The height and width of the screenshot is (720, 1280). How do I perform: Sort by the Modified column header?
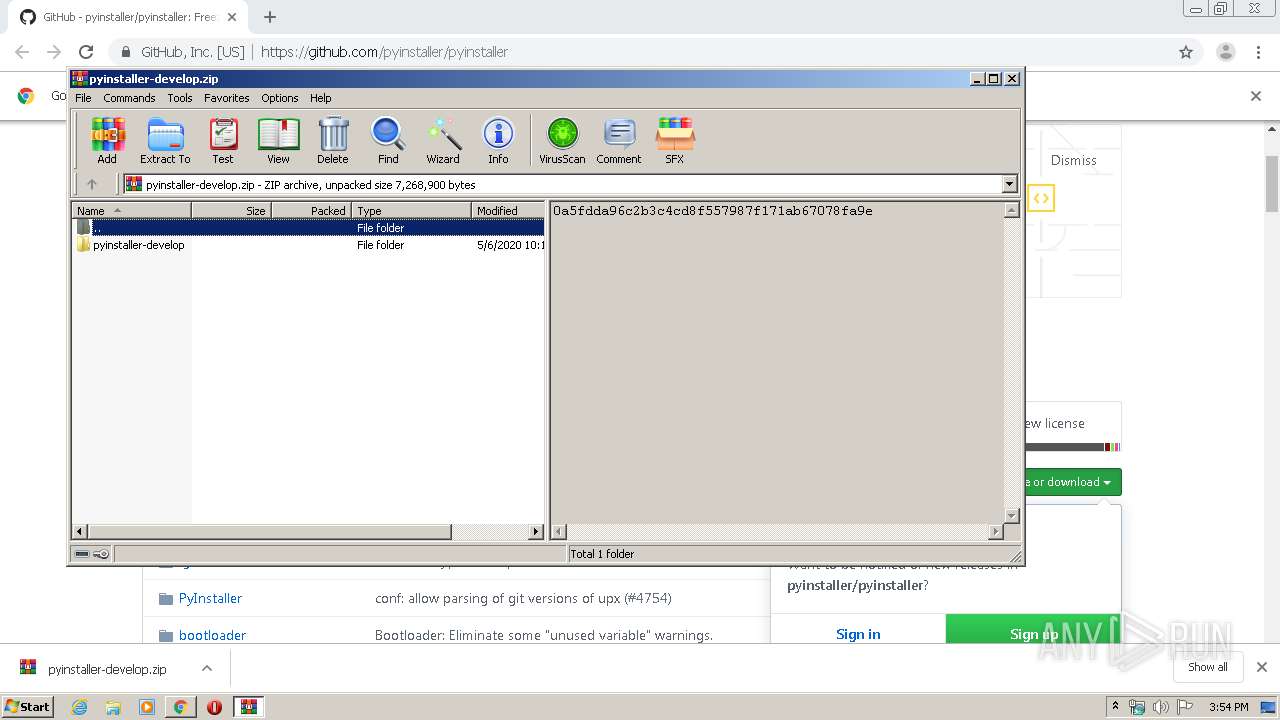pyautogui.click(x=508, y=210)
